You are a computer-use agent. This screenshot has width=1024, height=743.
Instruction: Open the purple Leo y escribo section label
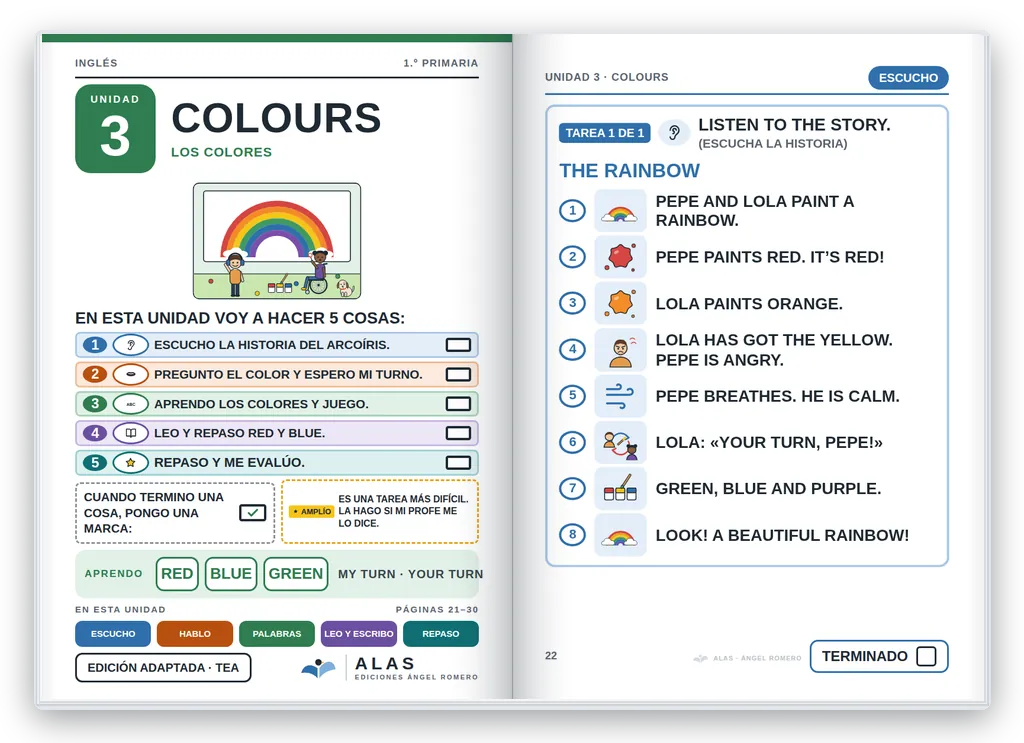[x=359, y=634]
